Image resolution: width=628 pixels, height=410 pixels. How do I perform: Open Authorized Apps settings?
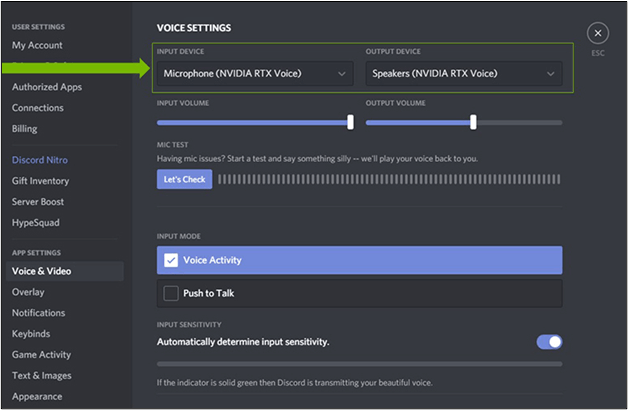pyautogui.click(x=47, y=87)
